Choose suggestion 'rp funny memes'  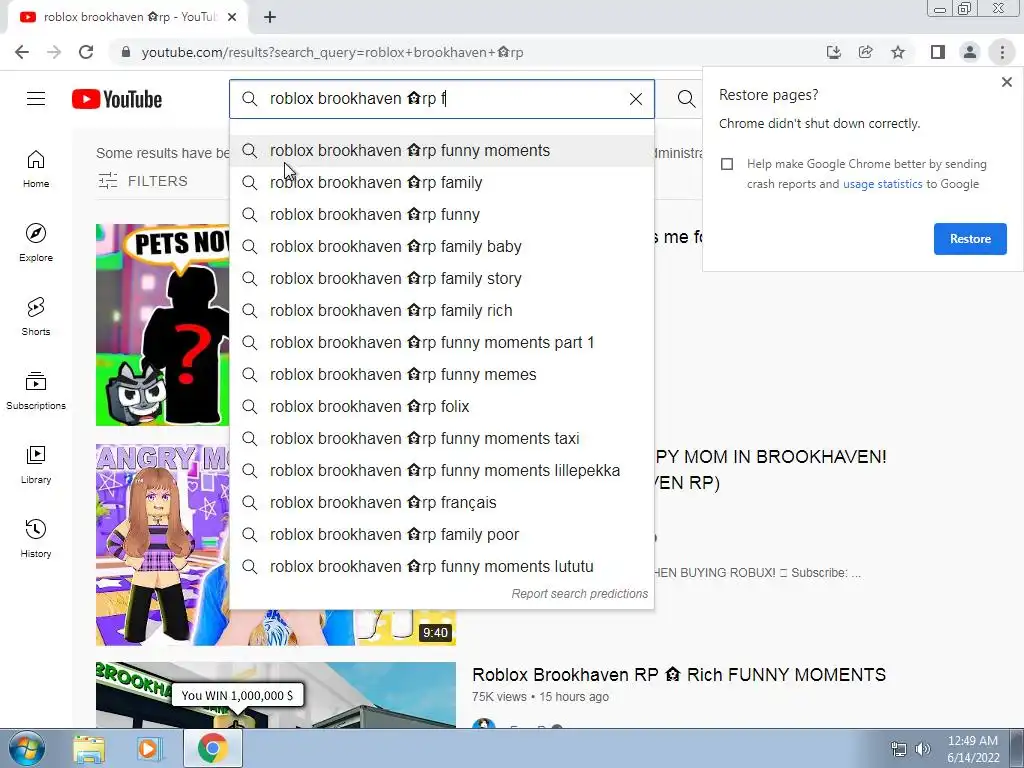click(x=441, y=375)
